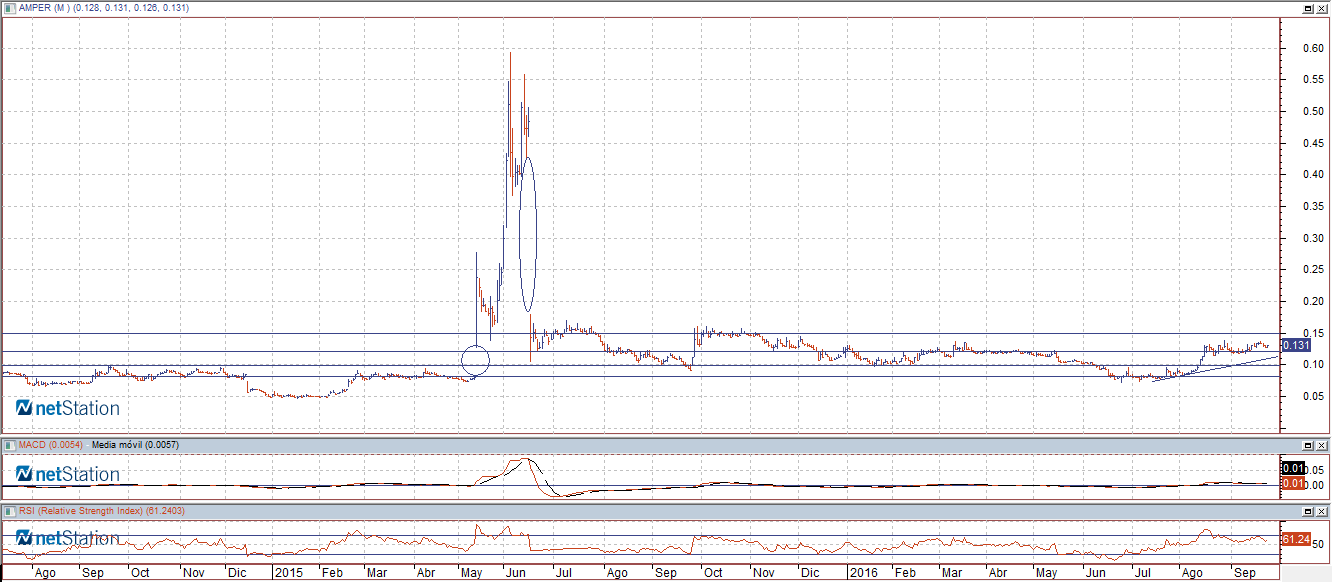Maximize the AMPER price chart panel
1332x582 pixels.
click(x=1307, y=8)
